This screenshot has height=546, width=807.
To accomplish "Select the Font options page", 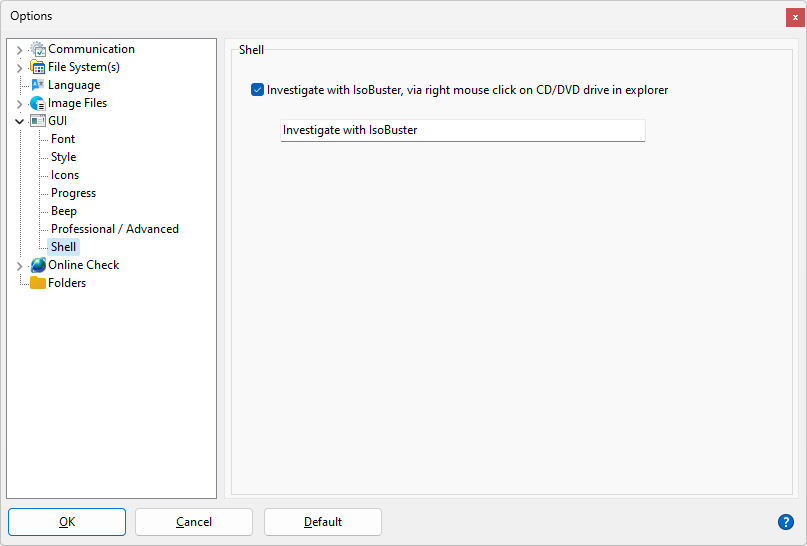I will pyautogui.click(x=63, y=139).
